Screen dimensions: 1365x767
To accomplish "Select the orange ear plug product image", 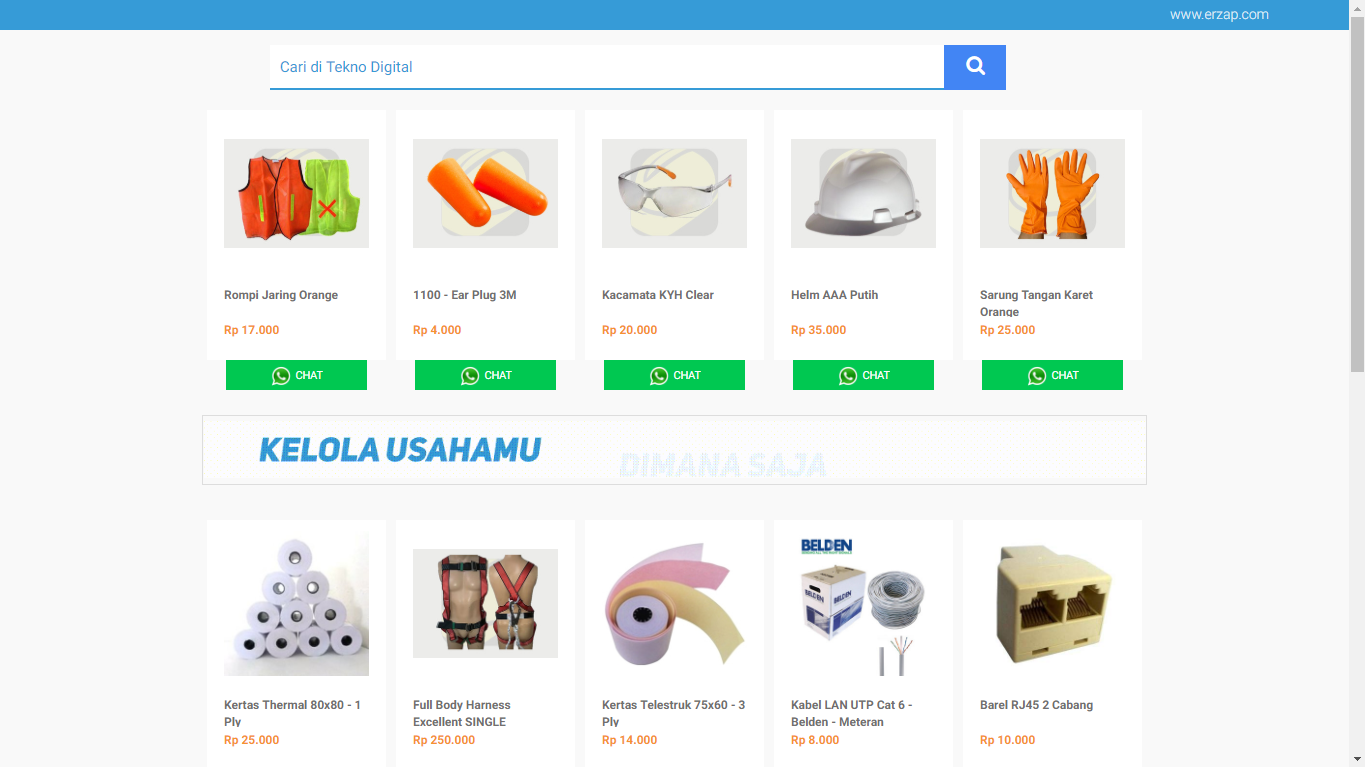I will pos(485,193).
